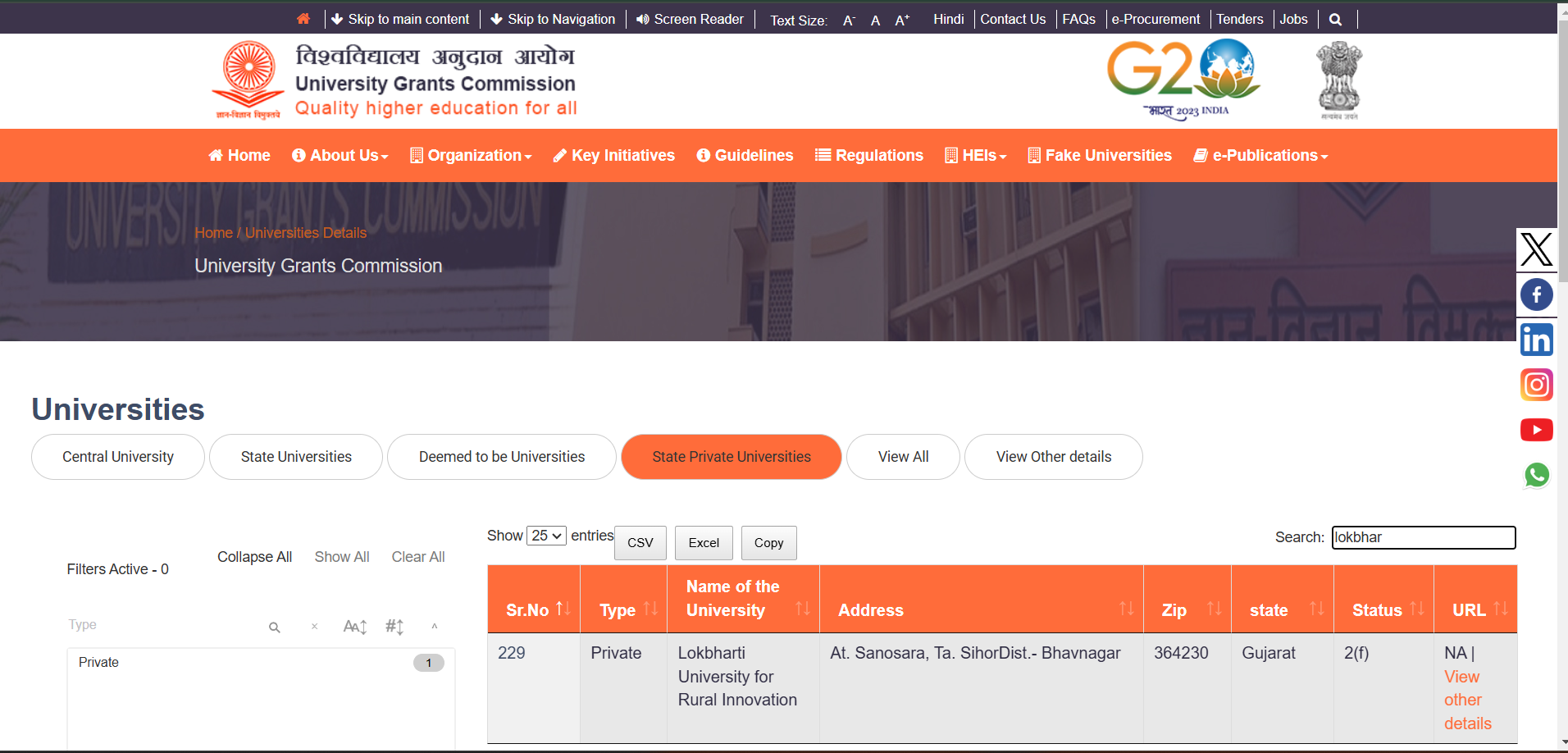Select Deemed to be Universities tab

pos(502,457)
